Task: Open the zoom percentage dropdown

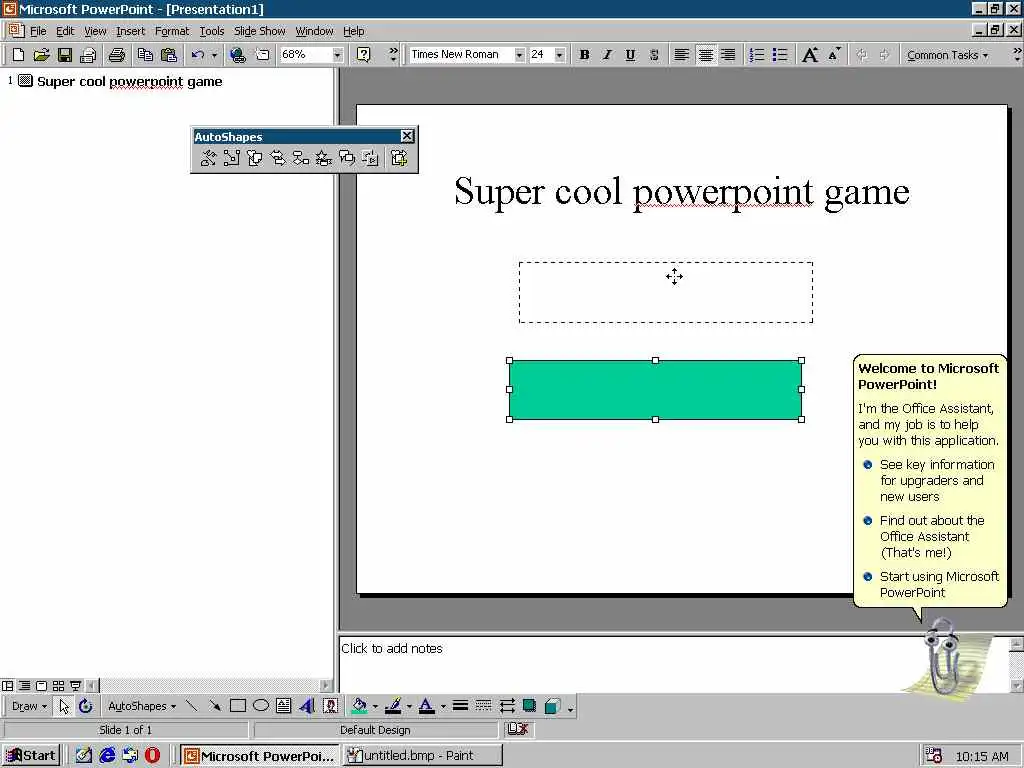Action: coord(337,55)
